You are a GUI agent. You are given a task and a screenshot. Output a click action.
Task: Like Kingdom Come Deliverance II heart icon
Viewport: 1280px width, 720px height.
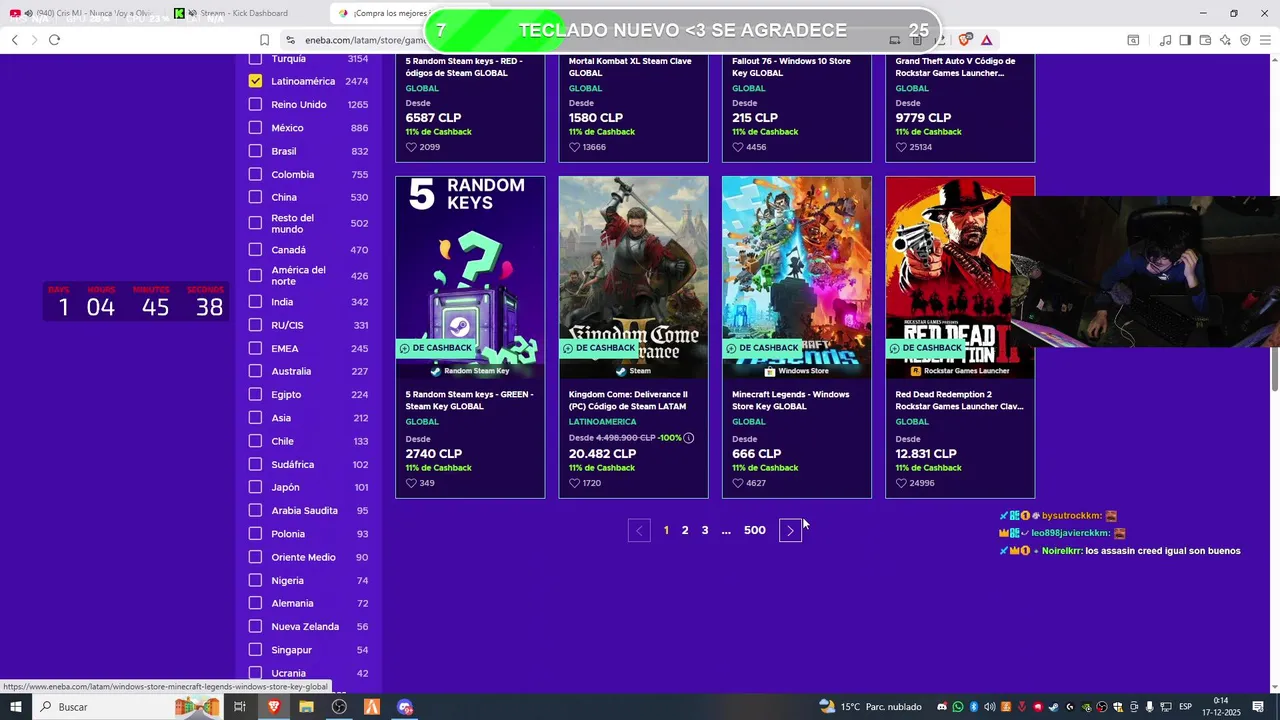574,483
